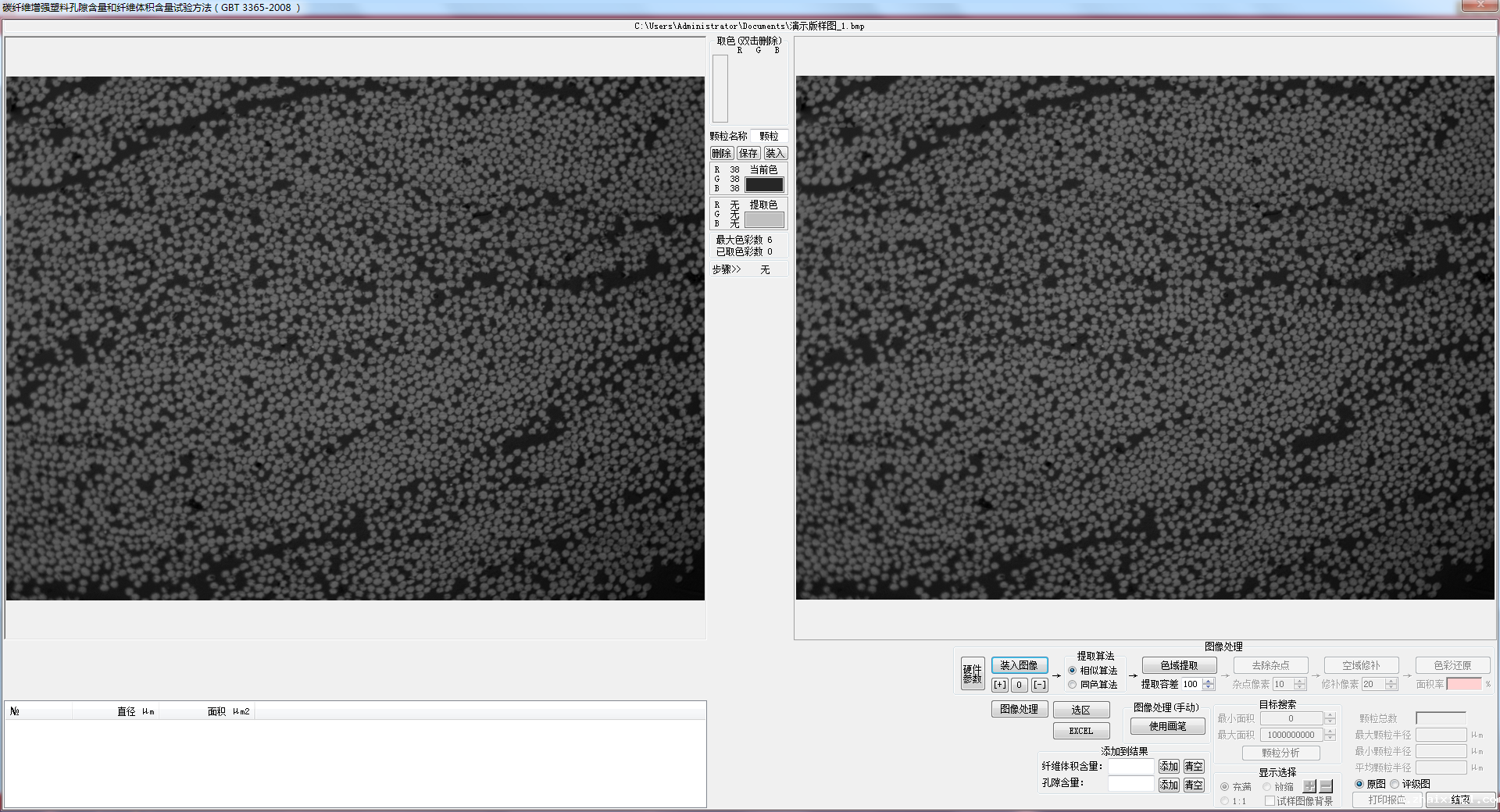The height and width of the screenshot is (812, 1500).
Task: Click the 使用画笔 button
Action: click(1167, 726)
